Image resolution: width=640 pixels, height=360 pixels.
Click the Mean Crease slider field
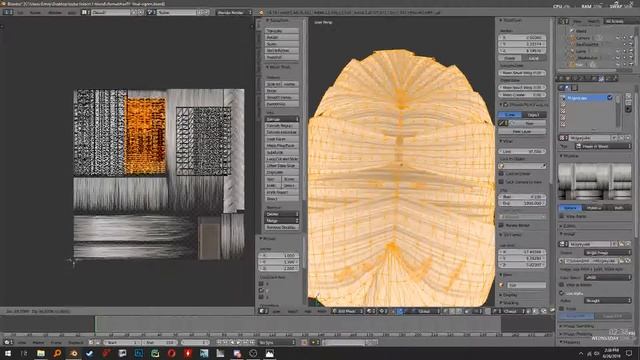(522, 95)
